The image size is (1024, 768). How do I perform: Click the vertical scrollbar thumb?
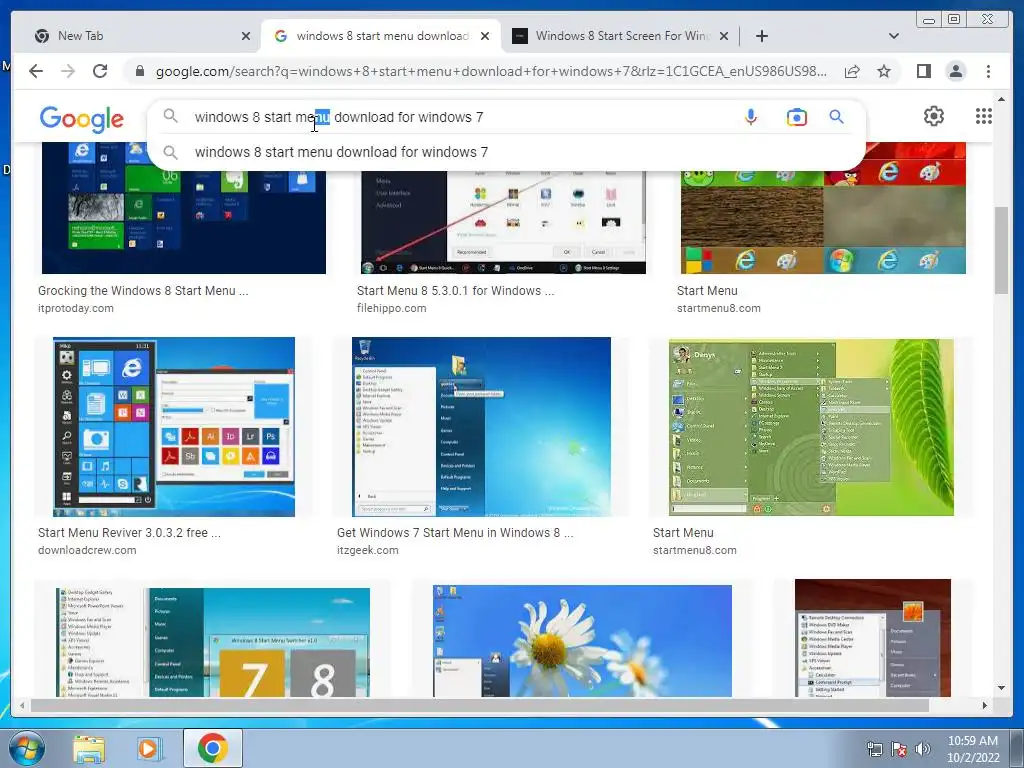tap(1001, 249)
